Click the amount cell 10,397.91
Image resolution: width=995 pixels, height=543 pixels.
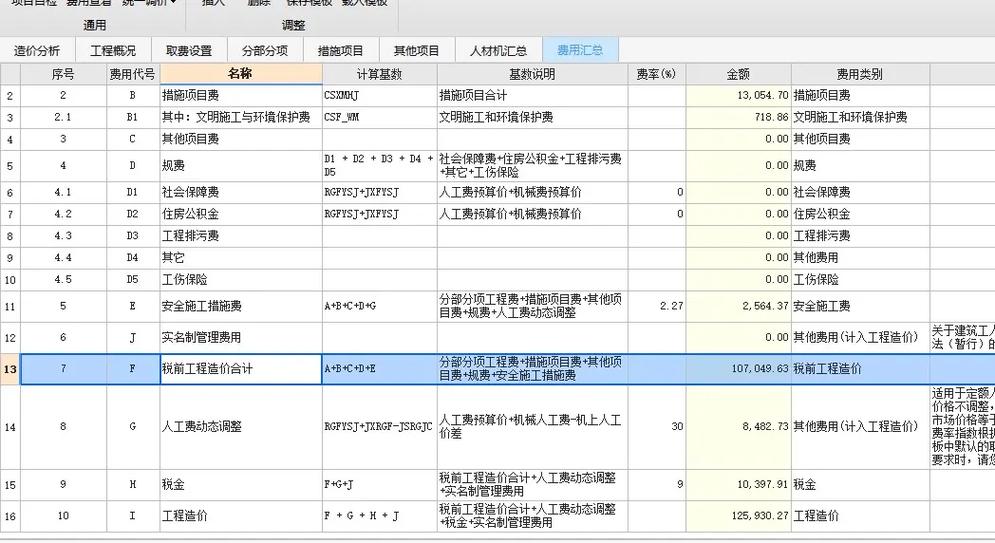738,485
